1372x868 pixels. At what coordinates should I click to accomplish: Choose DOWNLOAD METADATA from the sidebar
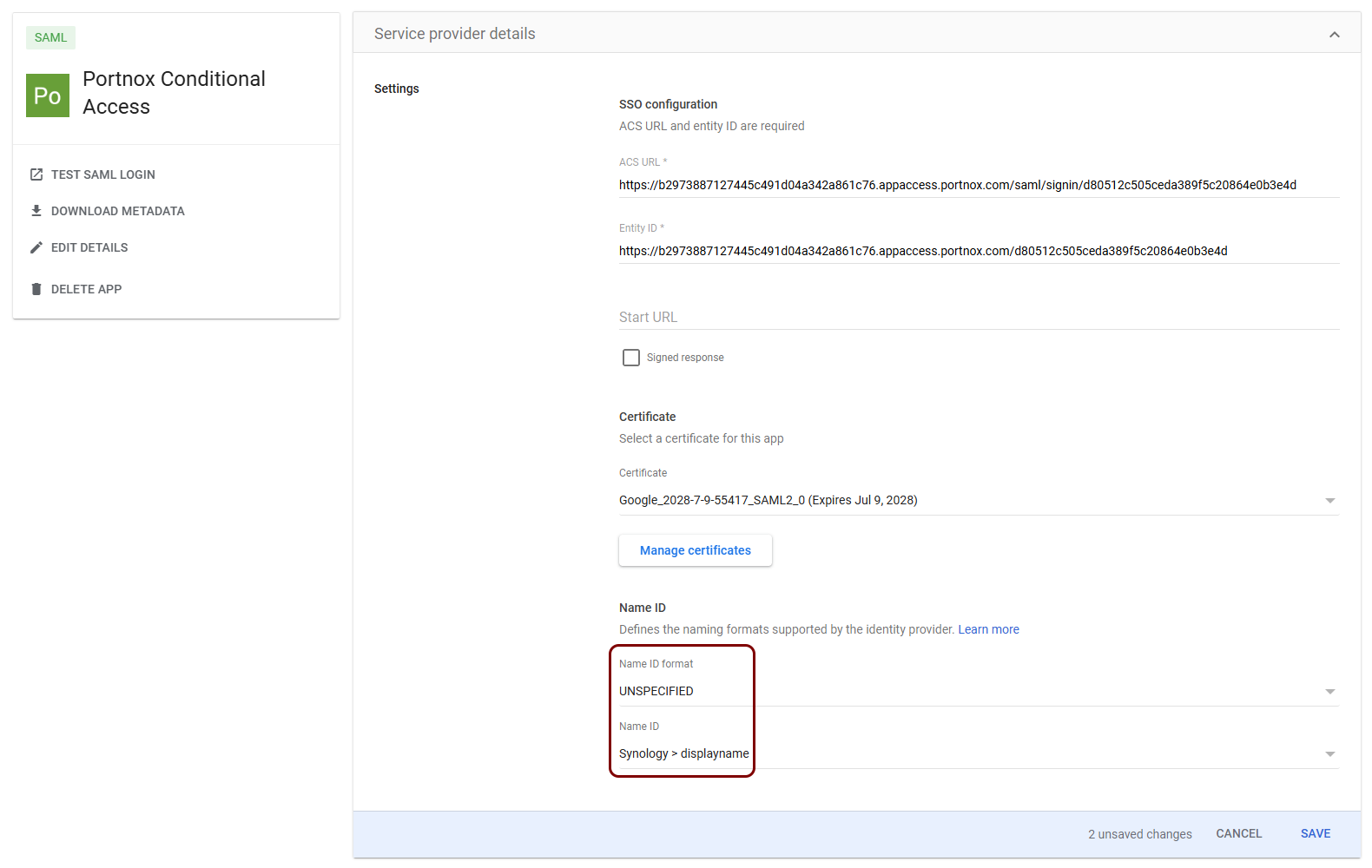(118, 211)
